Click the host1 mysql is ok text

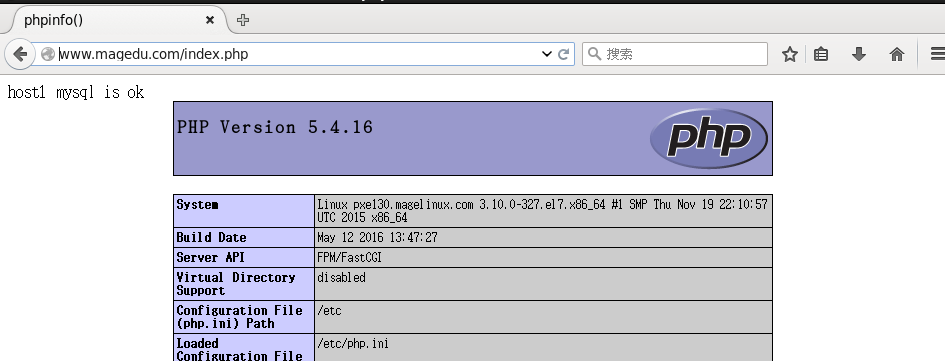tap(76, 92)
